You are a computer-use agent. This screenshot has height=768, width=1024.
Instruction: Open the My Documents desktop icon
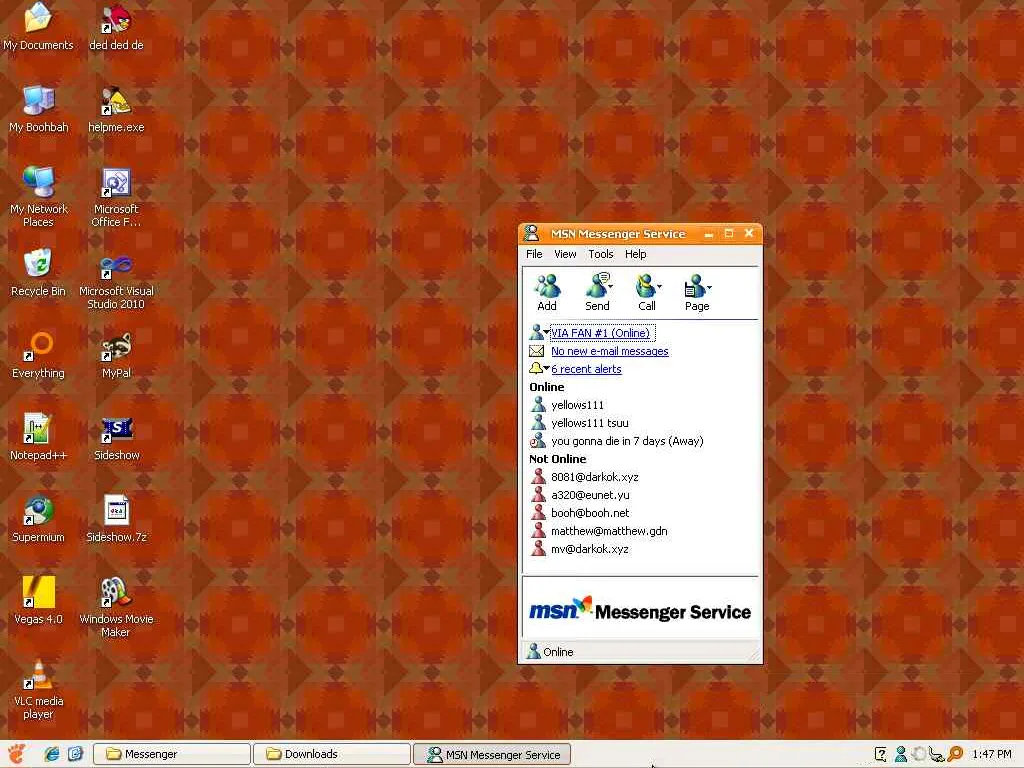tap(38, 26)
